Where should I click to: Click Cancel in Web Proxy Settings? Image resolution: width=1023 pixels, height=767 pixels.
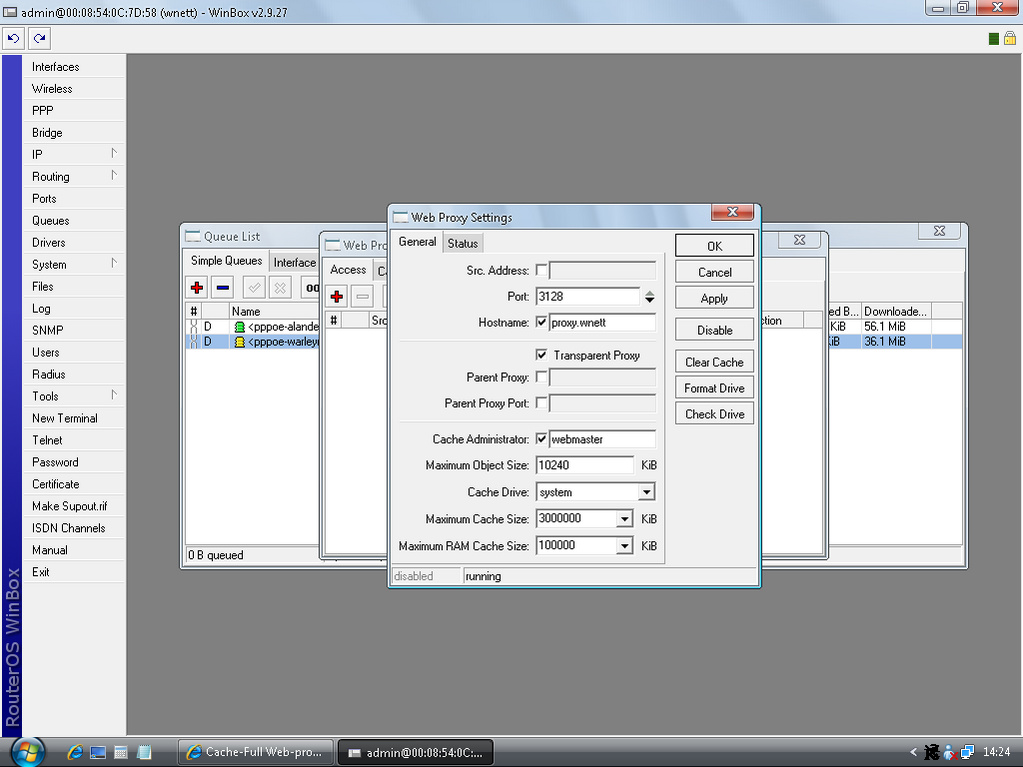tap(714, 272)
